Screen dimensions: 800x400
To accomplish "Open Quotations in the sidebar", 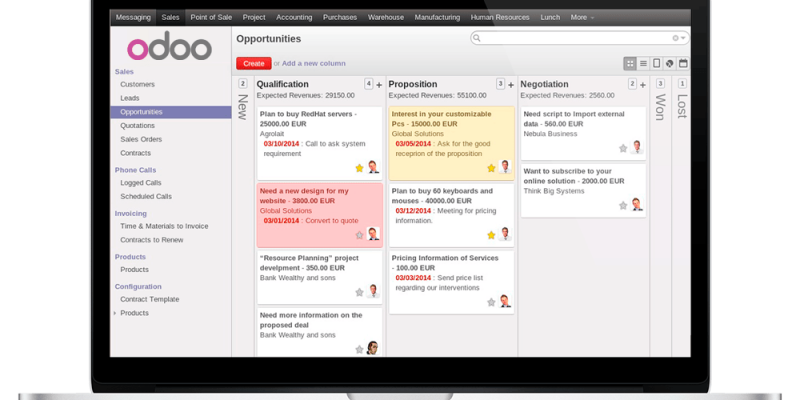I will [137, 126].
